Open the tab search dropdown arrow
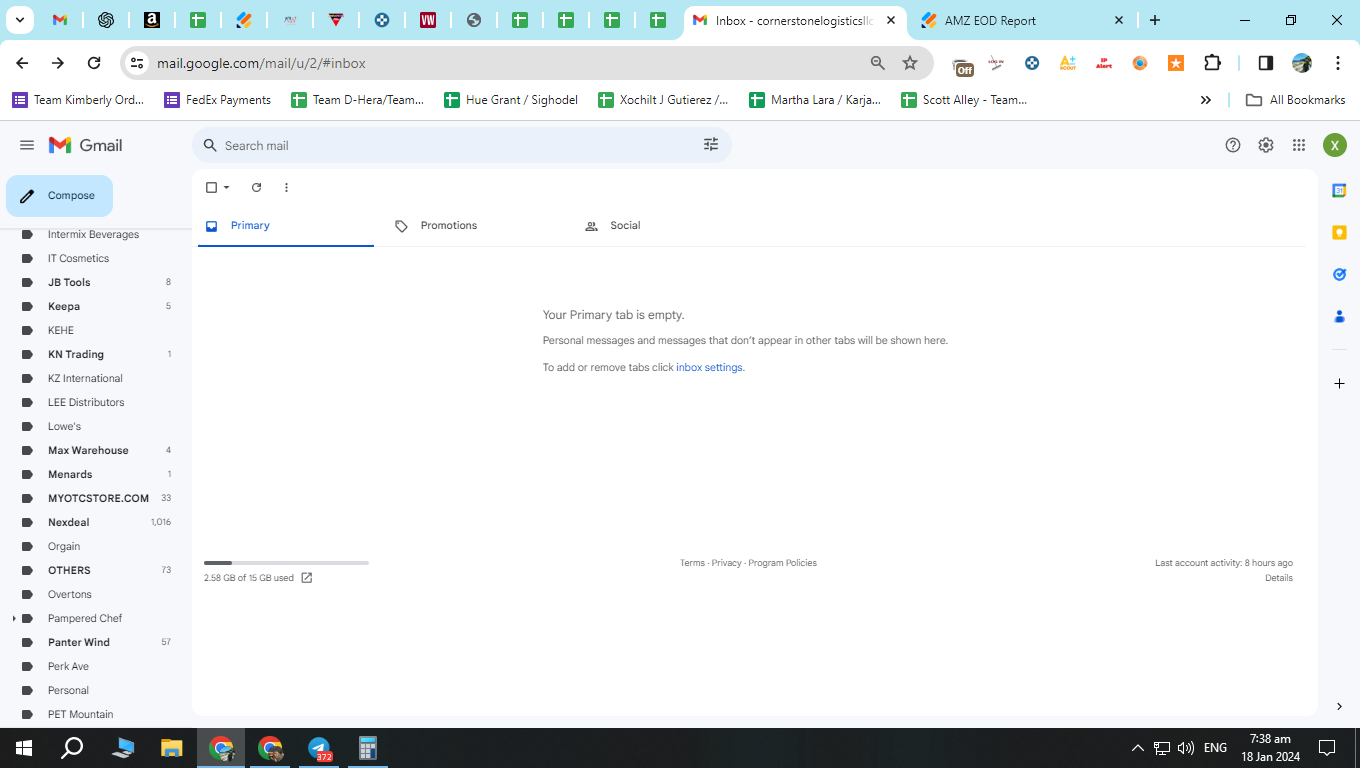 click(x=19, y=20)
